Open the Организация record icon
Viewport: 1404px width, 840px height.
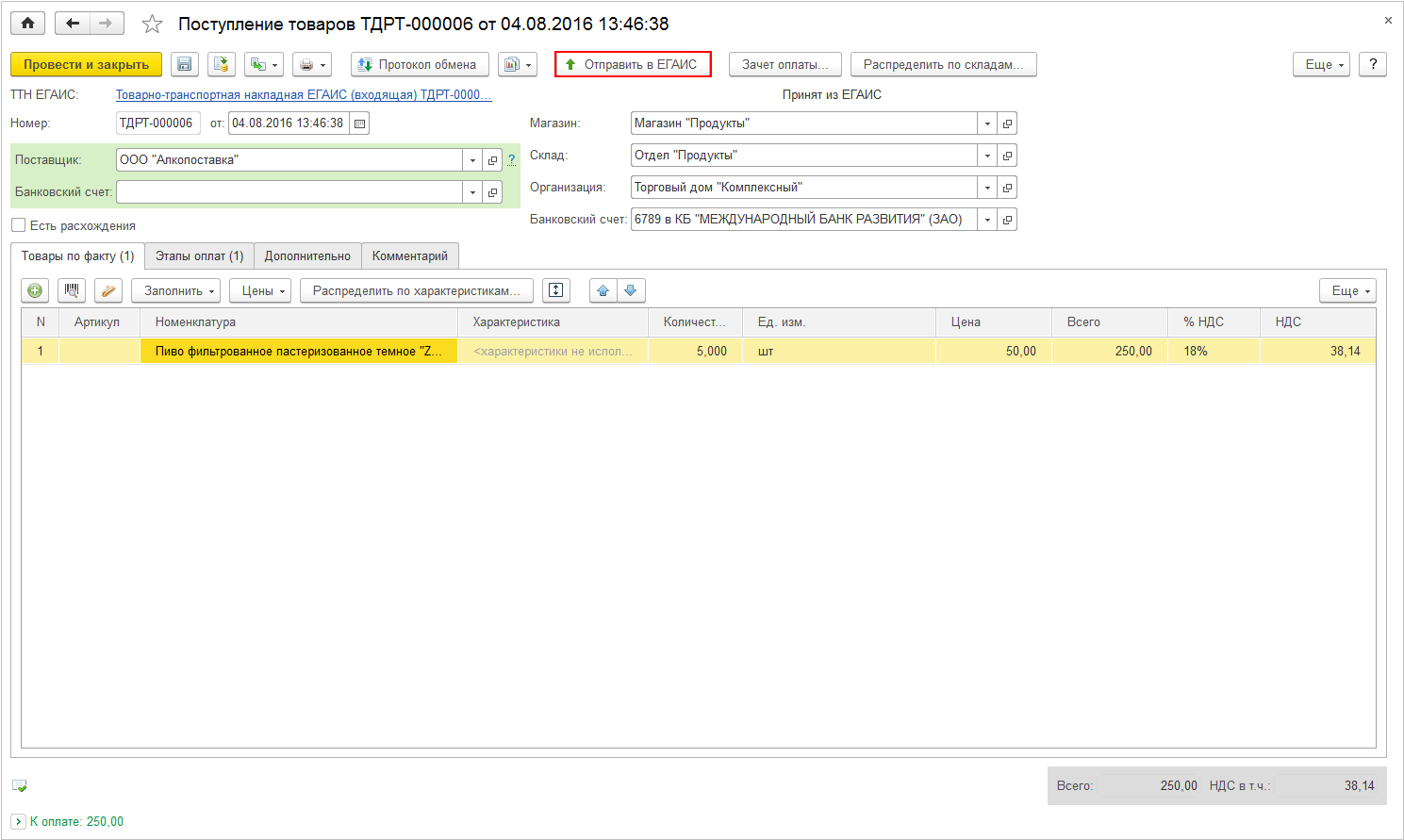click(x=1007, y=188)
